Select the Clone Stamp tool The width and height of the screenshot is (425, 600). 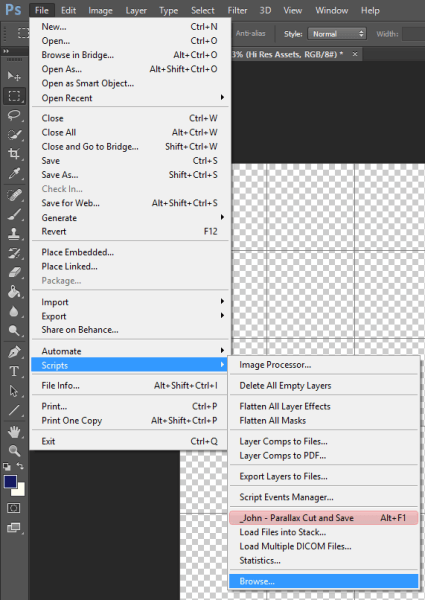(14, 234)
